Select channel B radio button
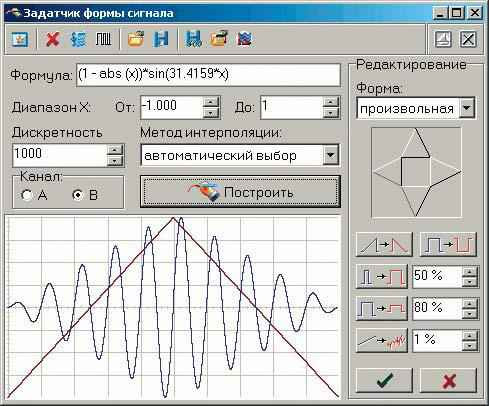The width and height of the screenshot is (489, 406). coord(78,195)
